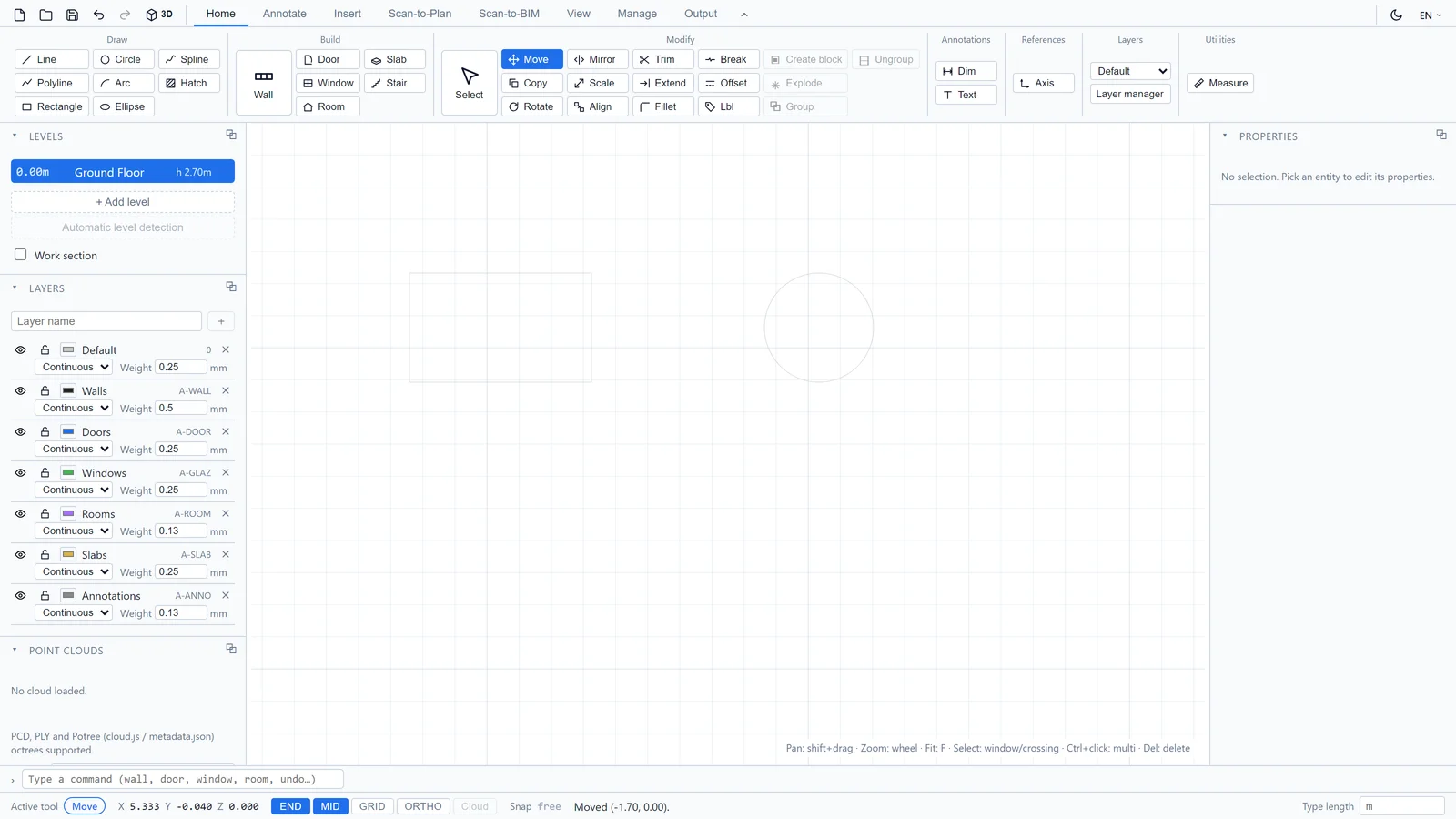Toggle lock on Windows layer
1456x819 pixels.
pyautogui.click(x=45, y=472)
